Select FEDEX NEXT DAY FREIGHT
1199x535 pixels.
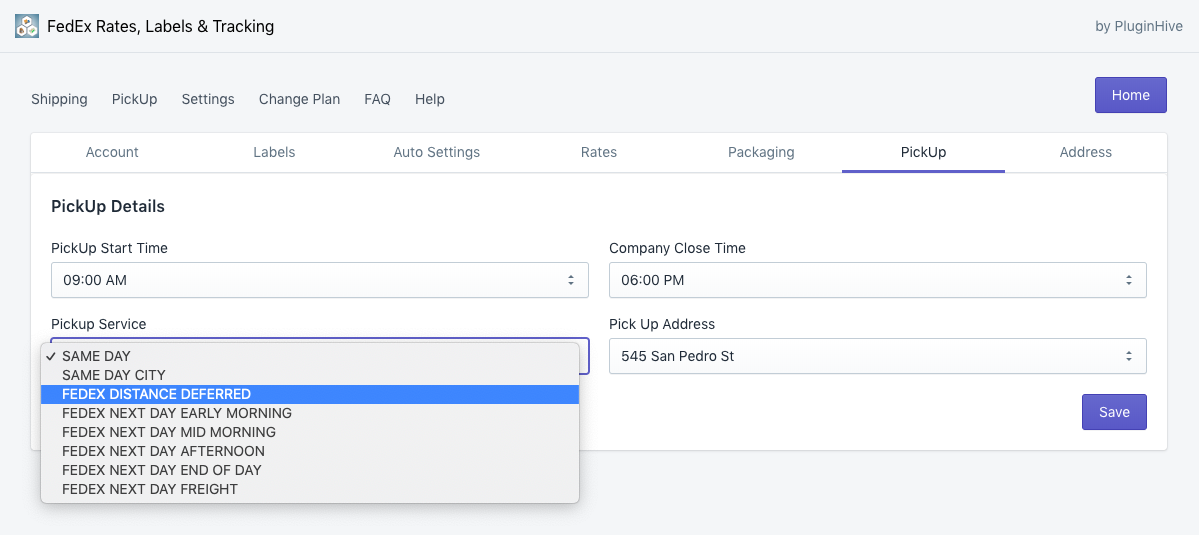(x=310, y=489)
